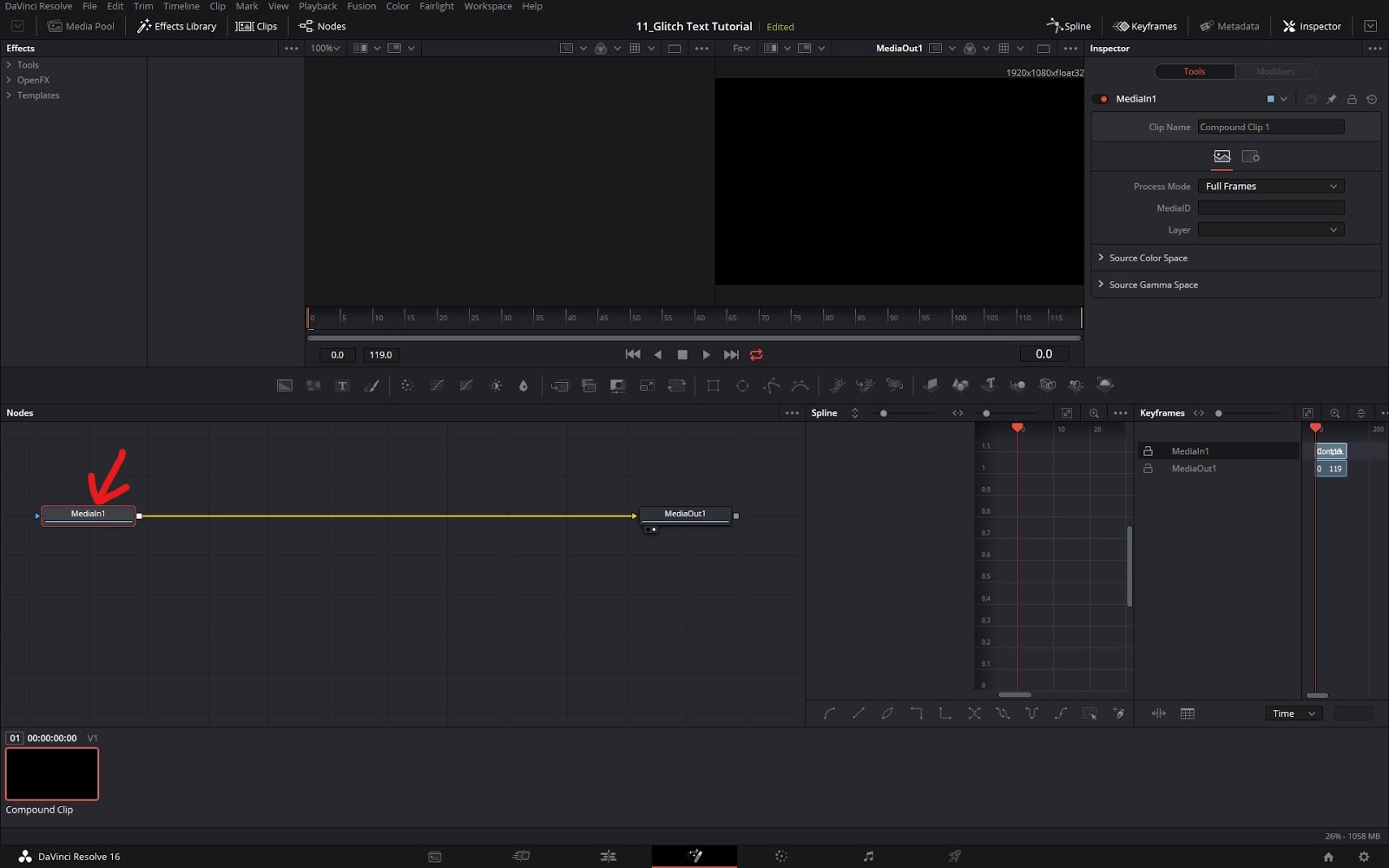Add a Text 3D node
This screenshot has width=1389, height=868.
(x=989, y=385)
